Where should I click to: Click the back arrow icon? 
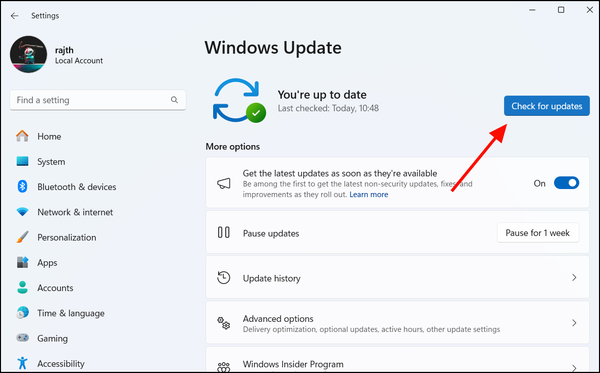point(15,16)
